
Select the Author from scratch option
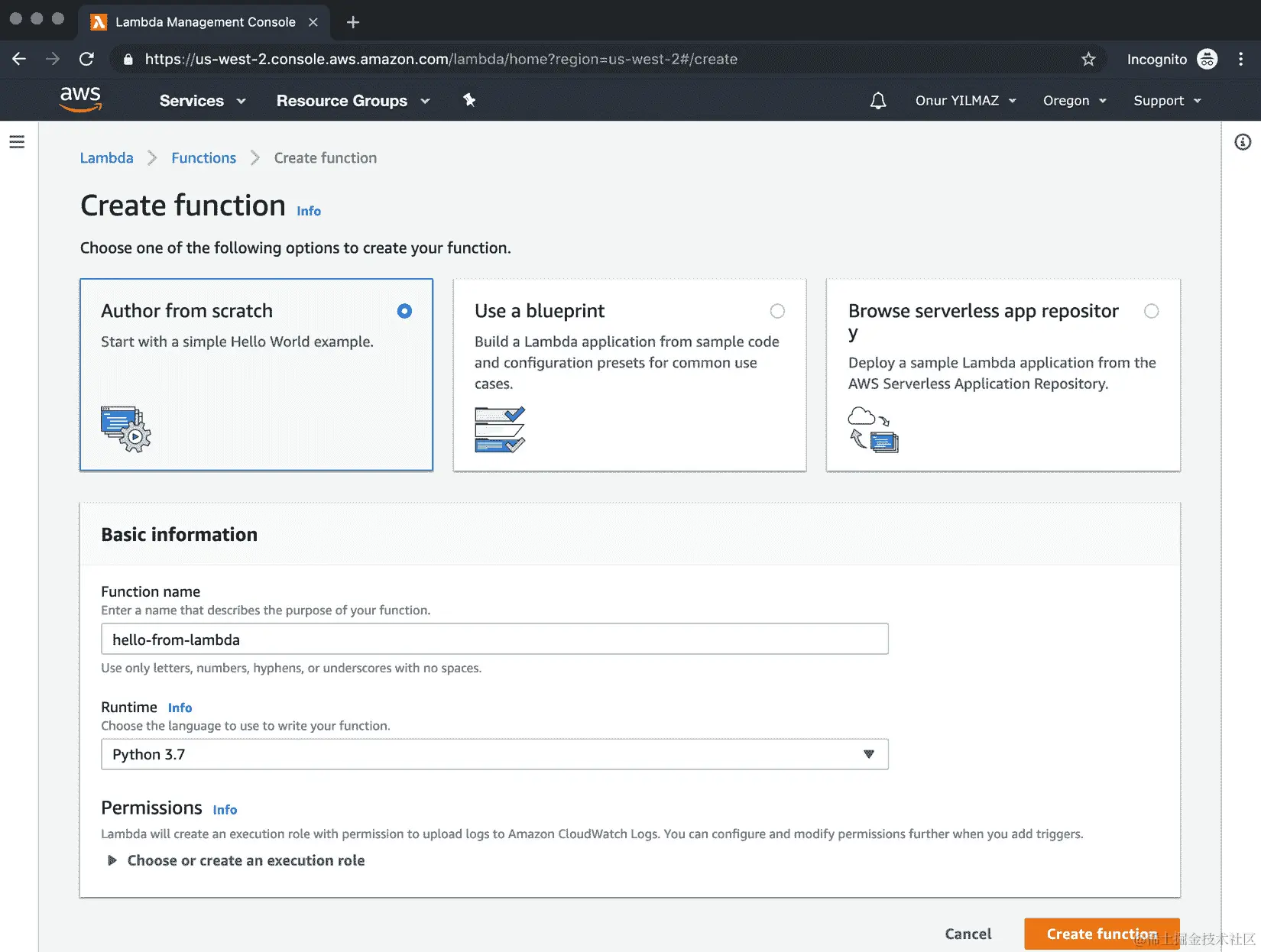coord(404,311)
